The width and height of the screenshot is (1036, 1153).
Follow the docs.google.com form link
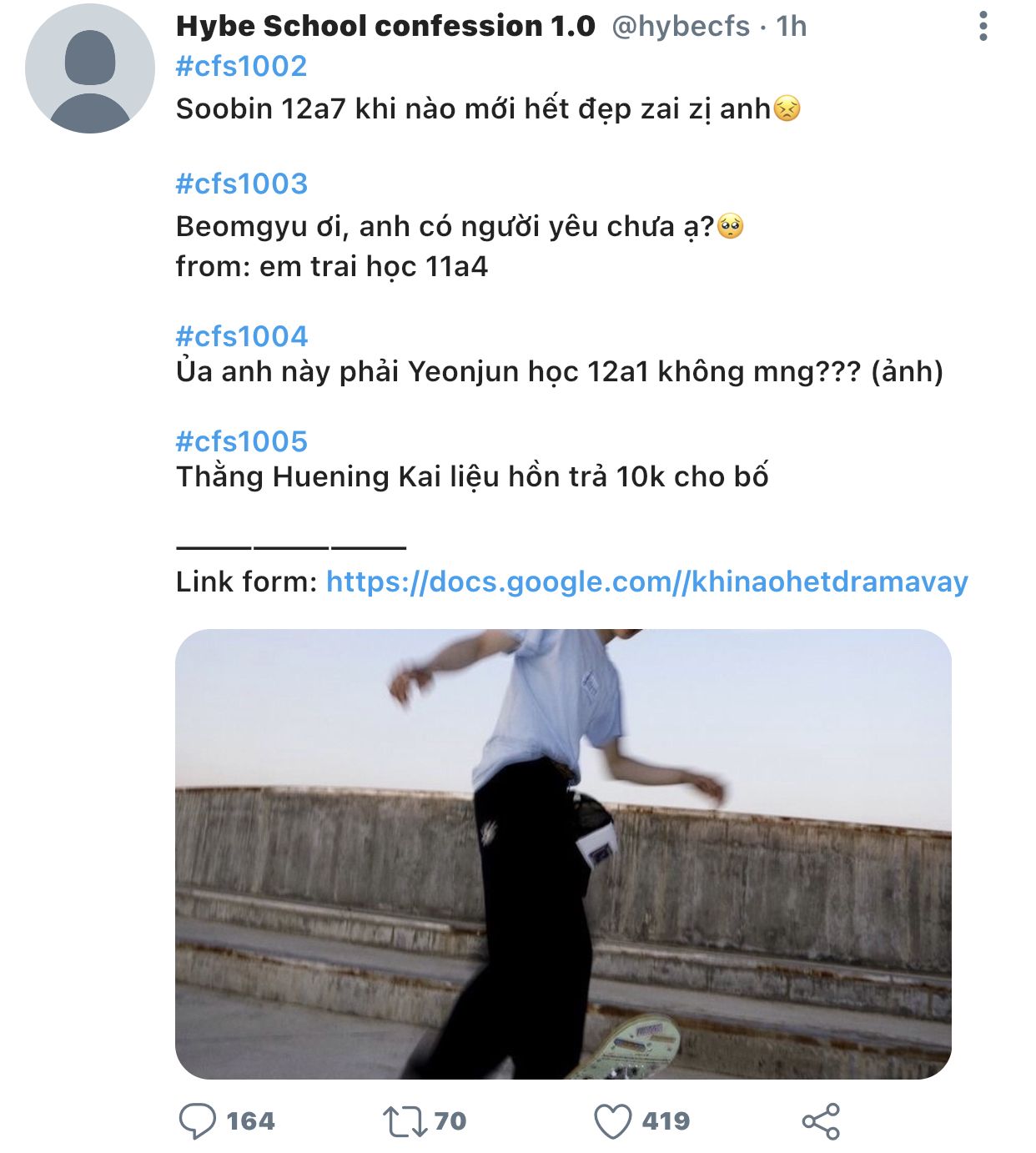pyautogui.click(x=647, y=582)
